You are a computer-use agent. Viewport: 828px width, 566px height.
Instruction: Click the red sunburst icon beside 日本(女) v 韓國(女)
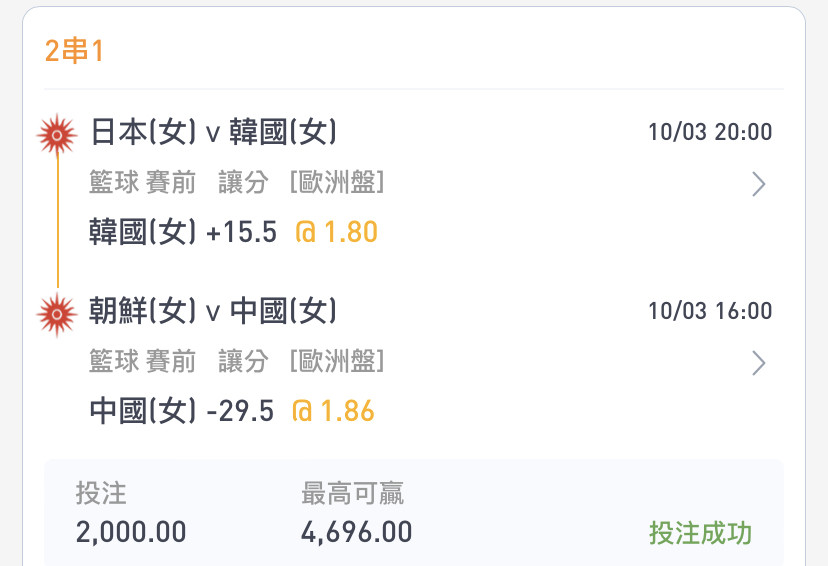(57, 135)
